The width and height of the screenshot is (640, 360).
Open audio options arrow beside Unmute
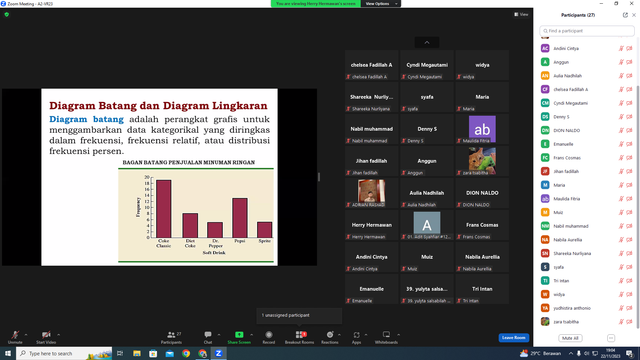(x=26, y=335)
